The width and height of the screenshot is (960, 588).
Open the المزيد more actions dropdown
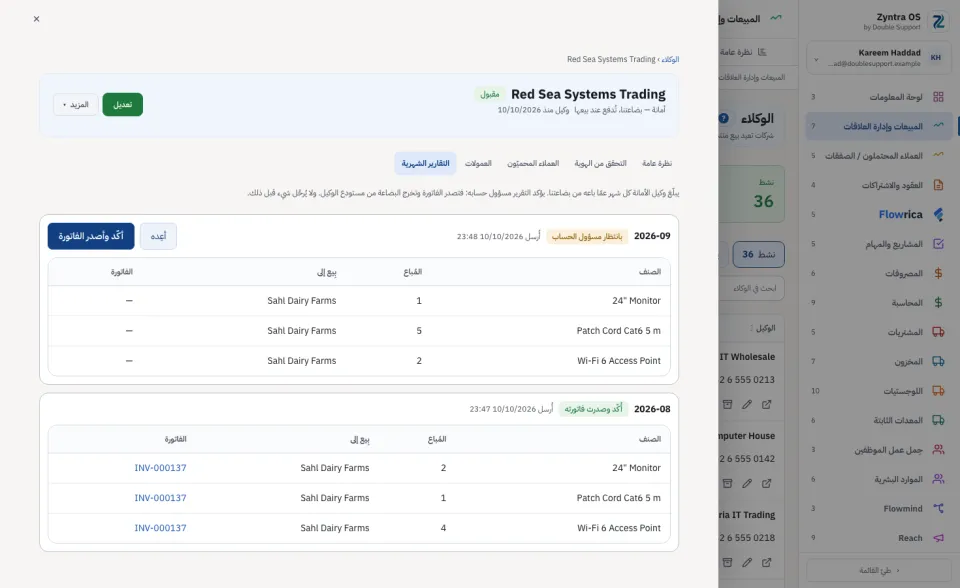(75, 105)
